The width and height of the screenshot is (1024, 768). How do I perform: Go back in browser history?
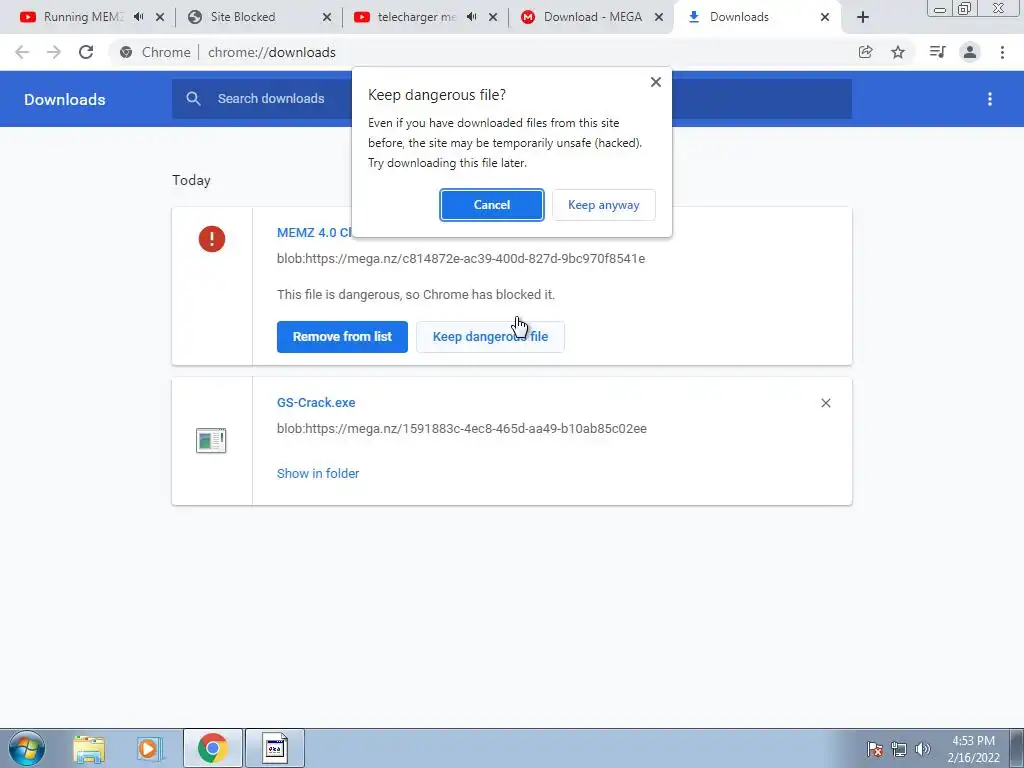22,52
